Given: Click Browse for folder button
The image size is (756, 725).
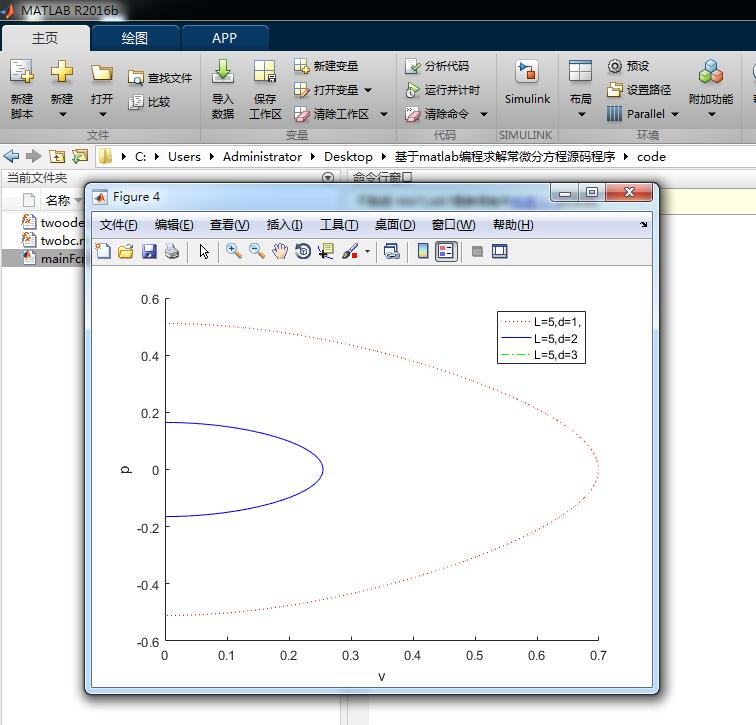Looking at the screenshot, I should [80, 156].
